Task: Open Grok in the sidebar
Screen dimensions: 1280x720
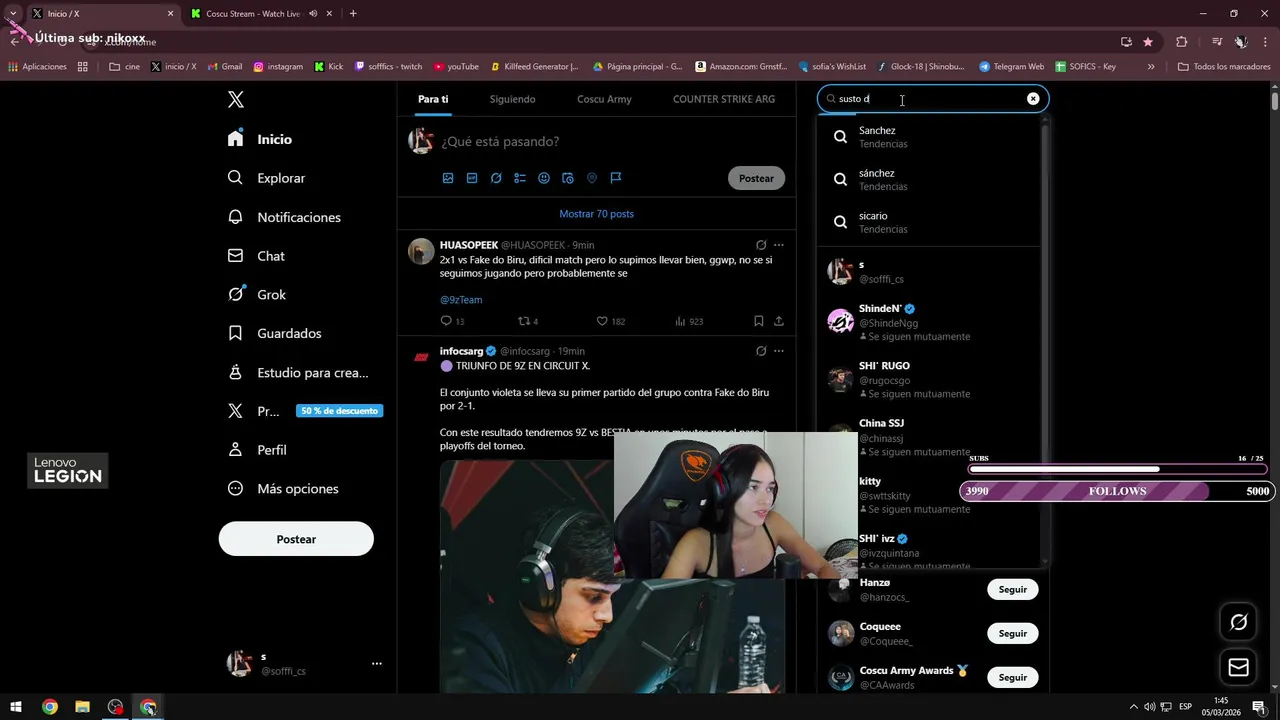Action: (x=257, y=294)
